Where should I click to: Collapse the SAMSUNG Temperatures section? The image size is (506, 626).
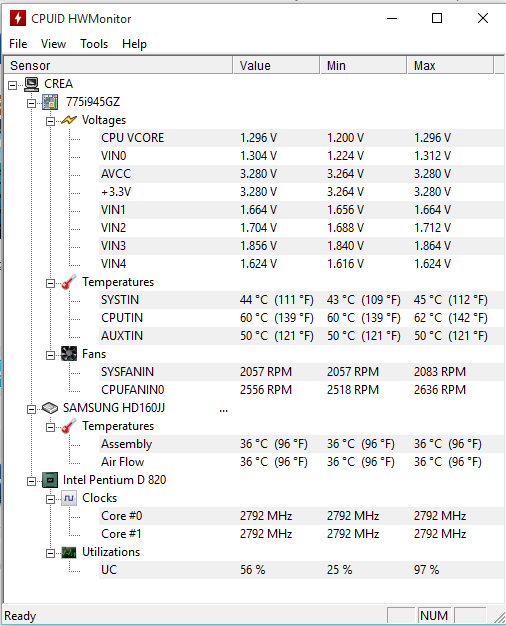[x=50, y=428]
